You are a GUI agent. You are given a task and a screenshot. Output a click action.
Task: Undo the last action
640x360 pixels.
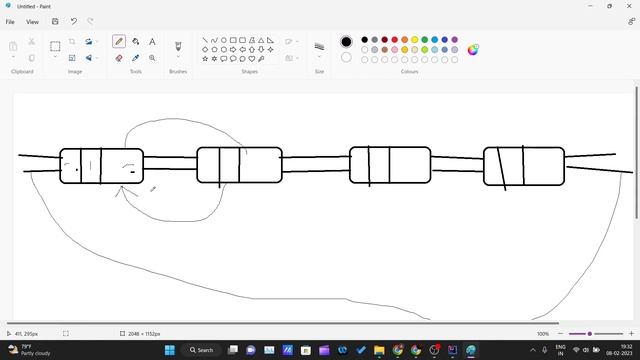tap(73, 21)
